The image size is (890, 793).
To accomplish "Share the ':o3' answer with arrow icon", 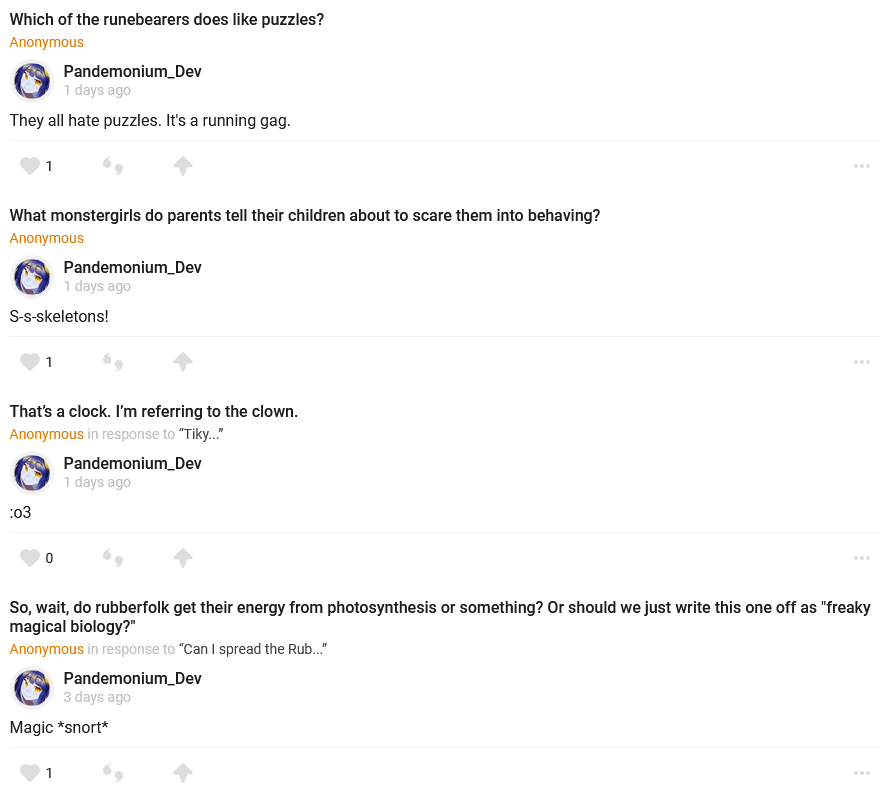I will pyautogui.click(x=182, y=558).
